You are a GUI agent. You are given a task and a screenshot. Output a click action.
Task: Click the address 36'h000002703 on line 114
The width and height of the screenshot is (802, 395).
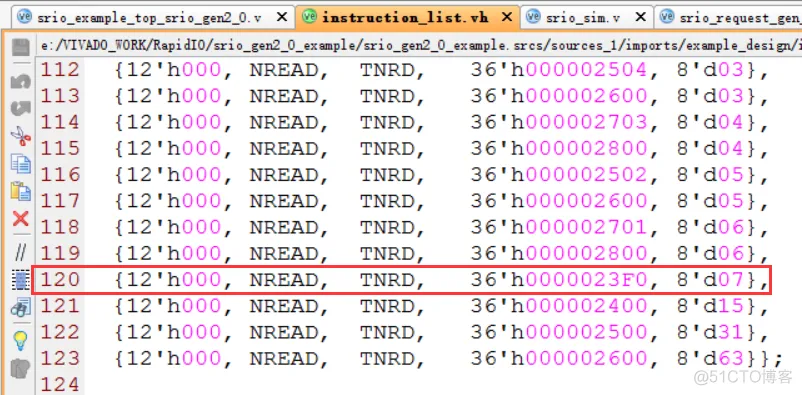coord(559,123)
